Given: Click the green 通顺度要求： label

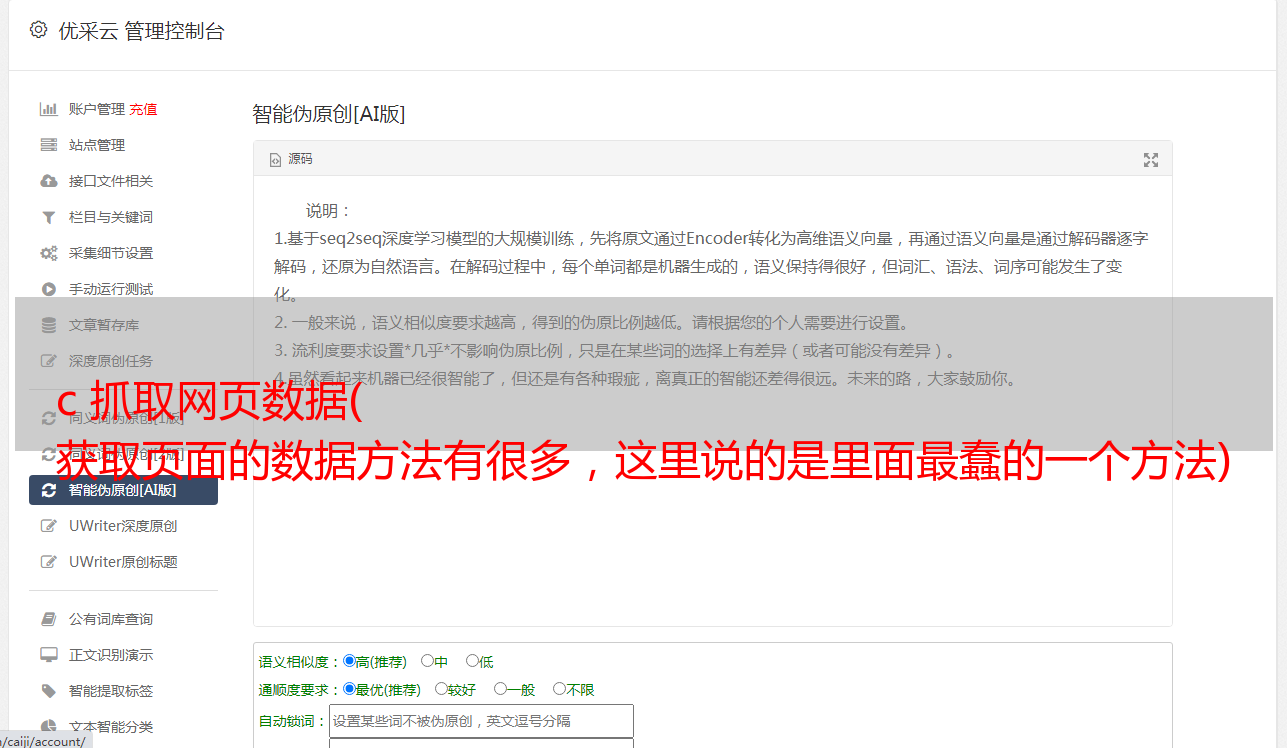Looking at the screenshot, I should pos(300,690).
